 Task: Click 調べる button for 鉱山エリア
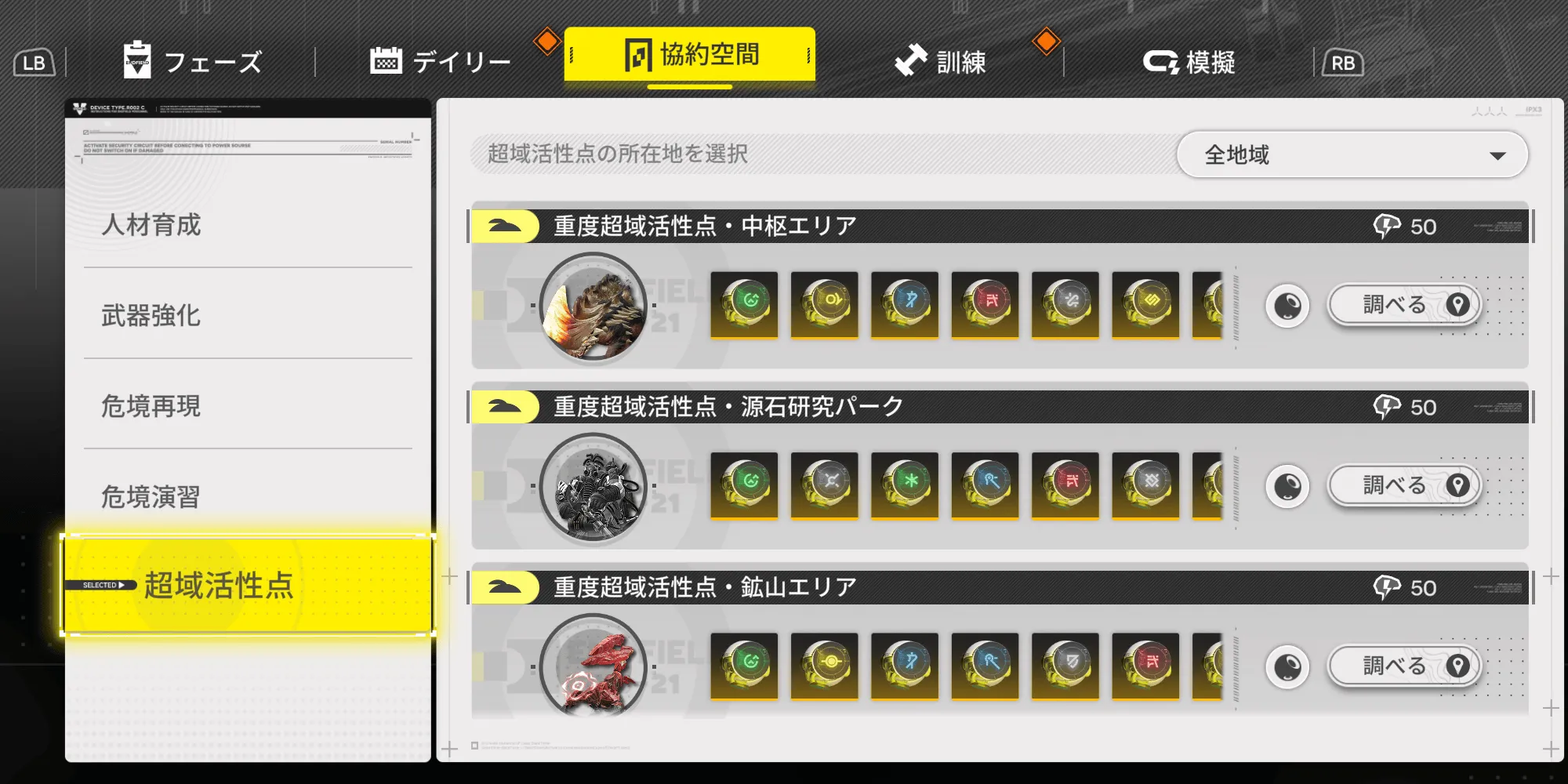tap(1404, 666)
